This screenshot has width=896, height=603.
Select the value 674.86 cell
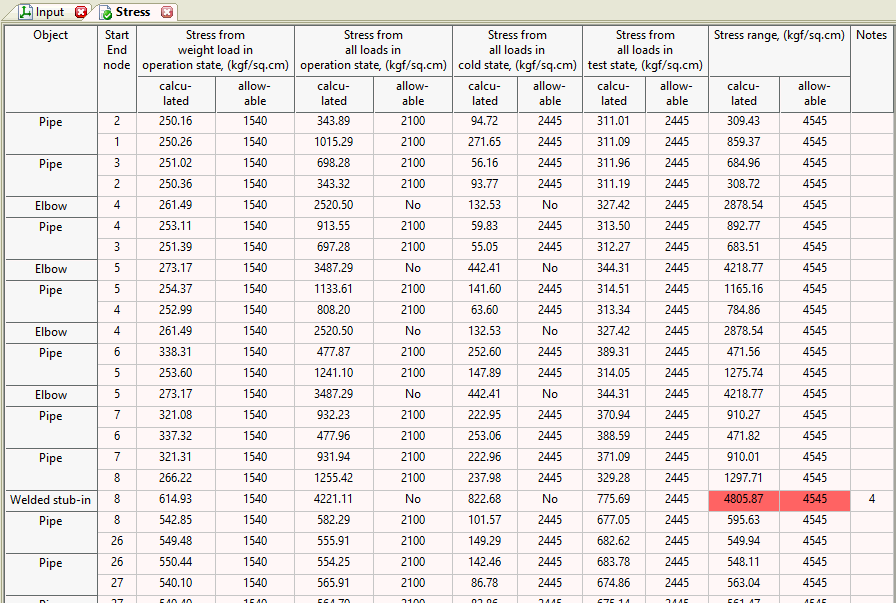[x=614, y=583]
